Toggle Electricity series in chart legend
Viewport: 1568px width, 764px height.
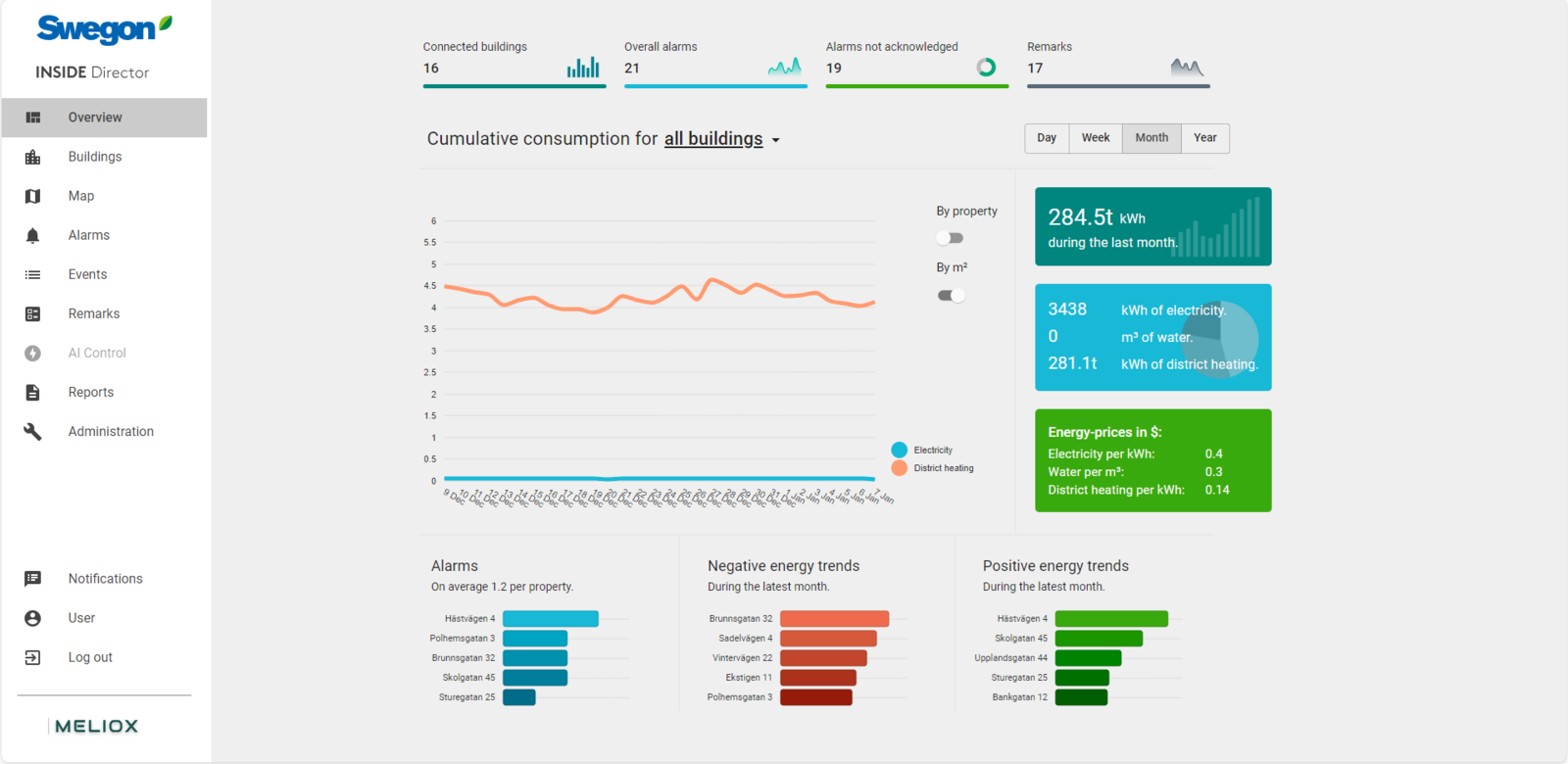(x=900, y=450)
